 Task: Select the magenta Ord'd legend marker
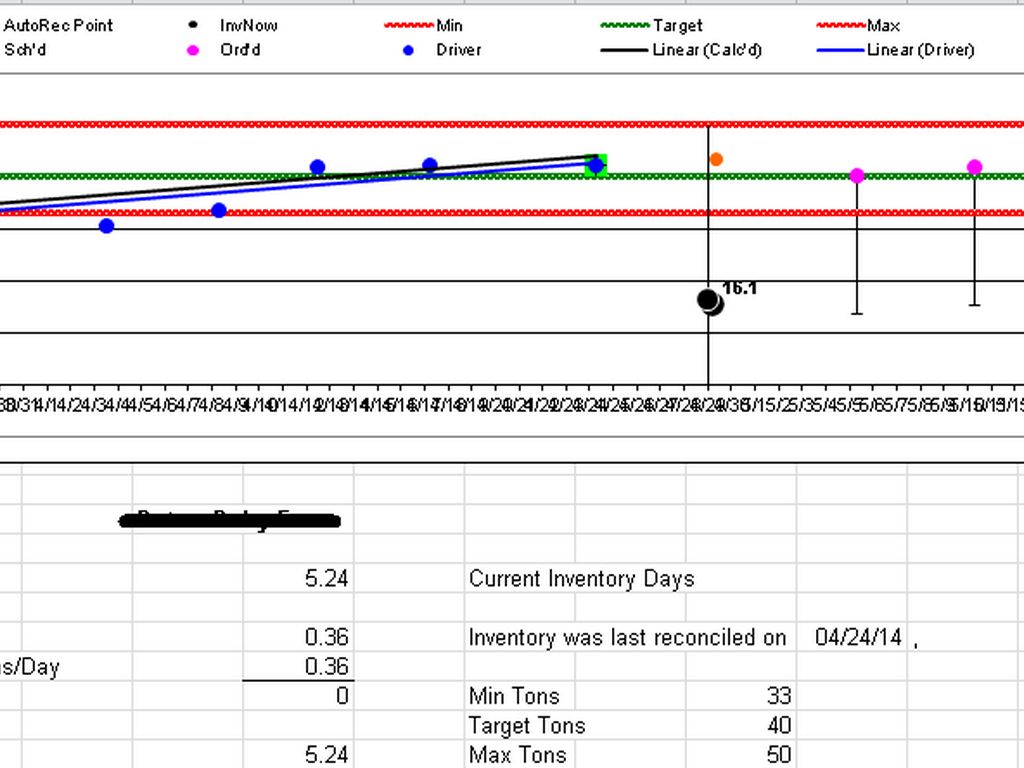193,50
